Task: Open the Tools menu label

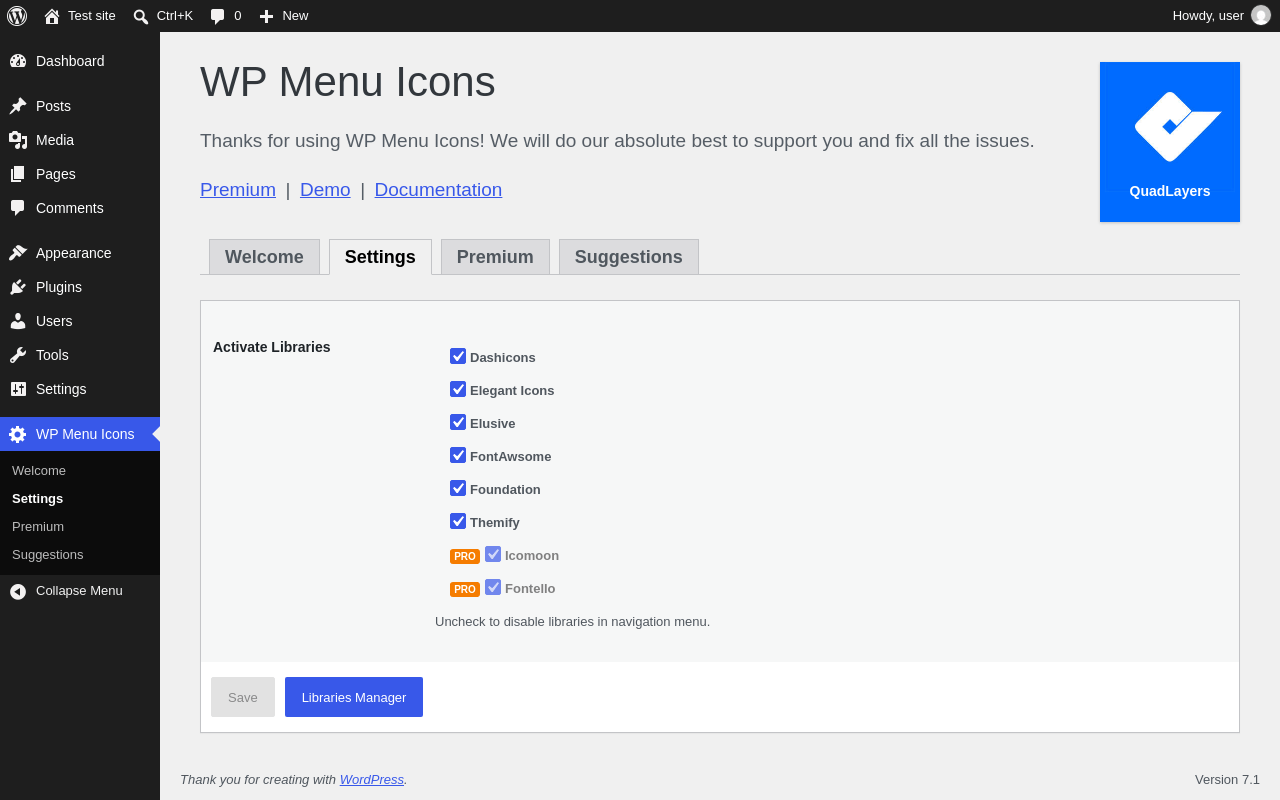Action: pos(52,355)
